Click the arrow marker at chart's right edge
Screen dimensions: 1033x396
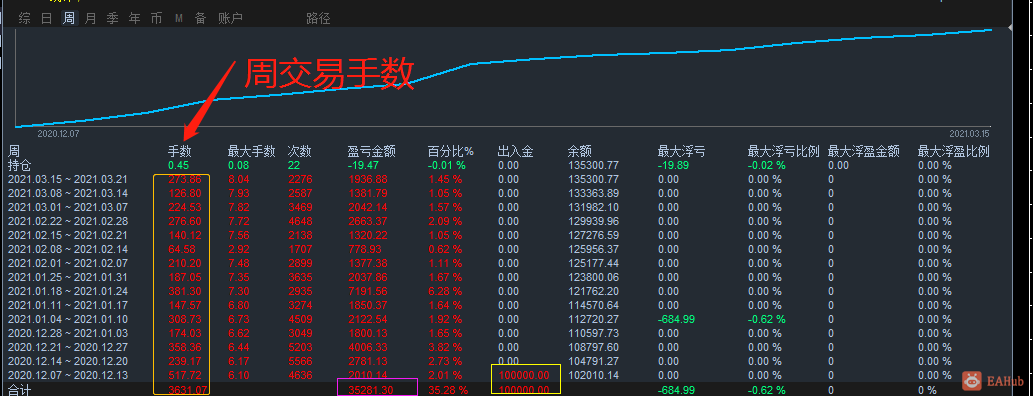[x=1010, y=28]
